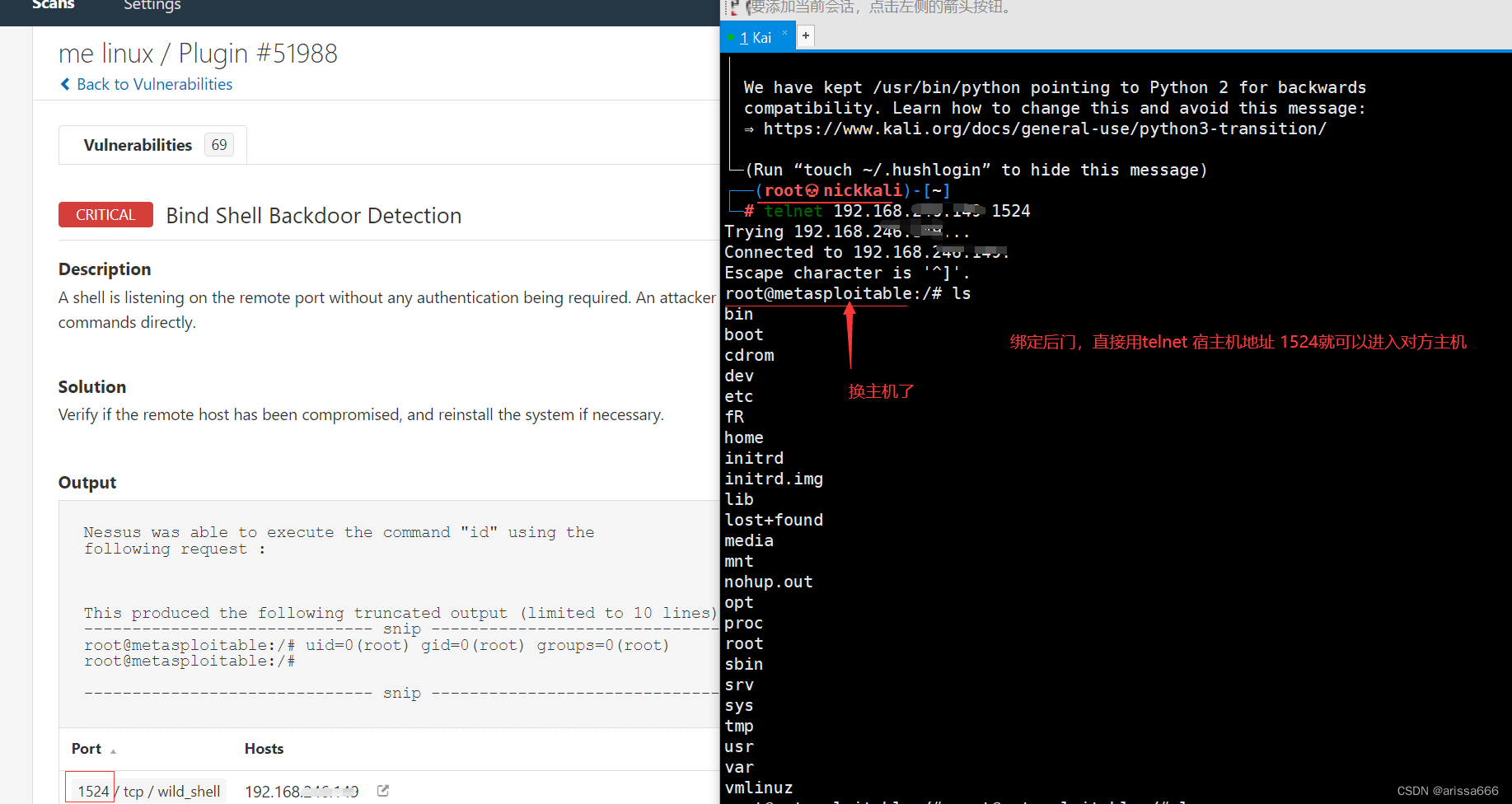Open the Scans menu in Nessus header
1512x804 pixels.
pos(53,5)
